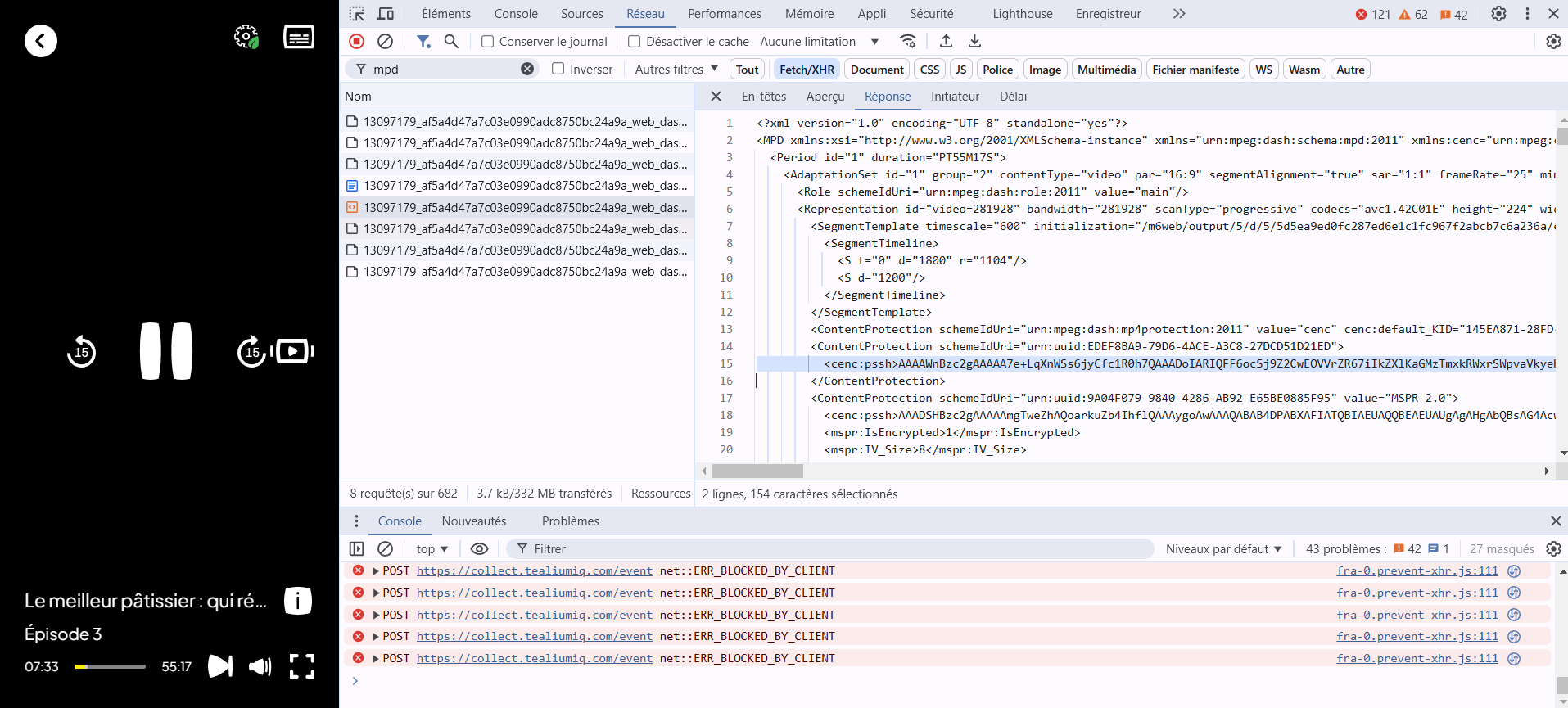Enter fullscreen in the video player
This screenshot has width=1568, height=708.
[302, 666]
